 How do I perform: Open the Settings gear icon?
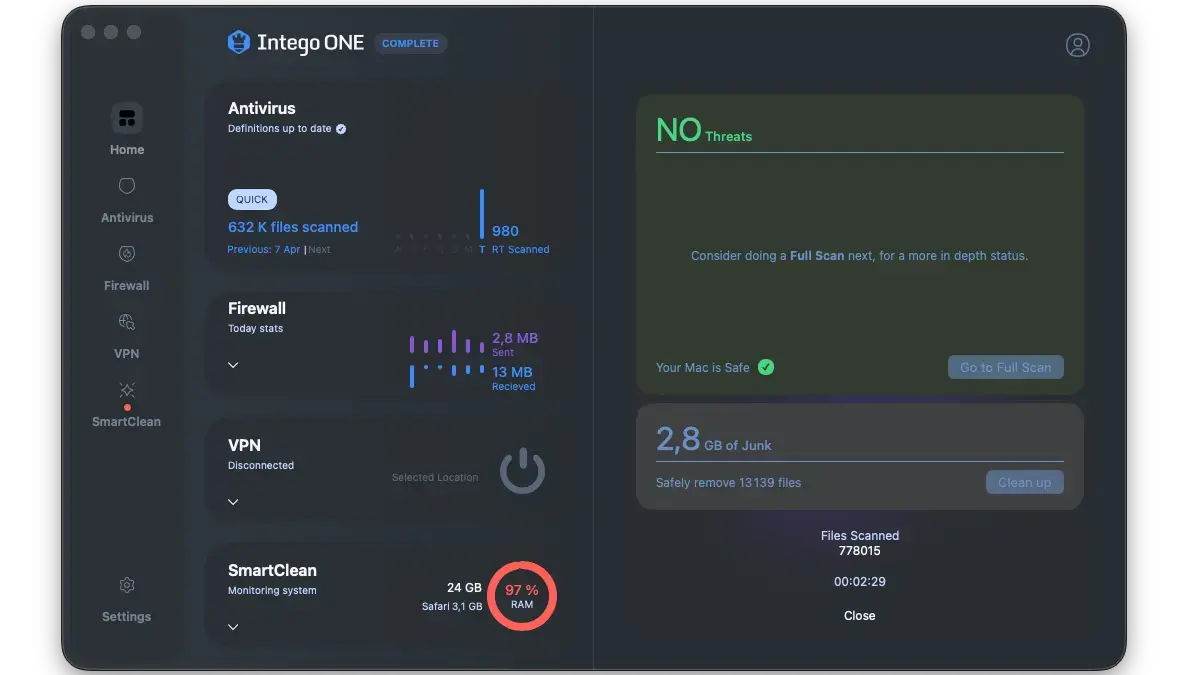126,585
